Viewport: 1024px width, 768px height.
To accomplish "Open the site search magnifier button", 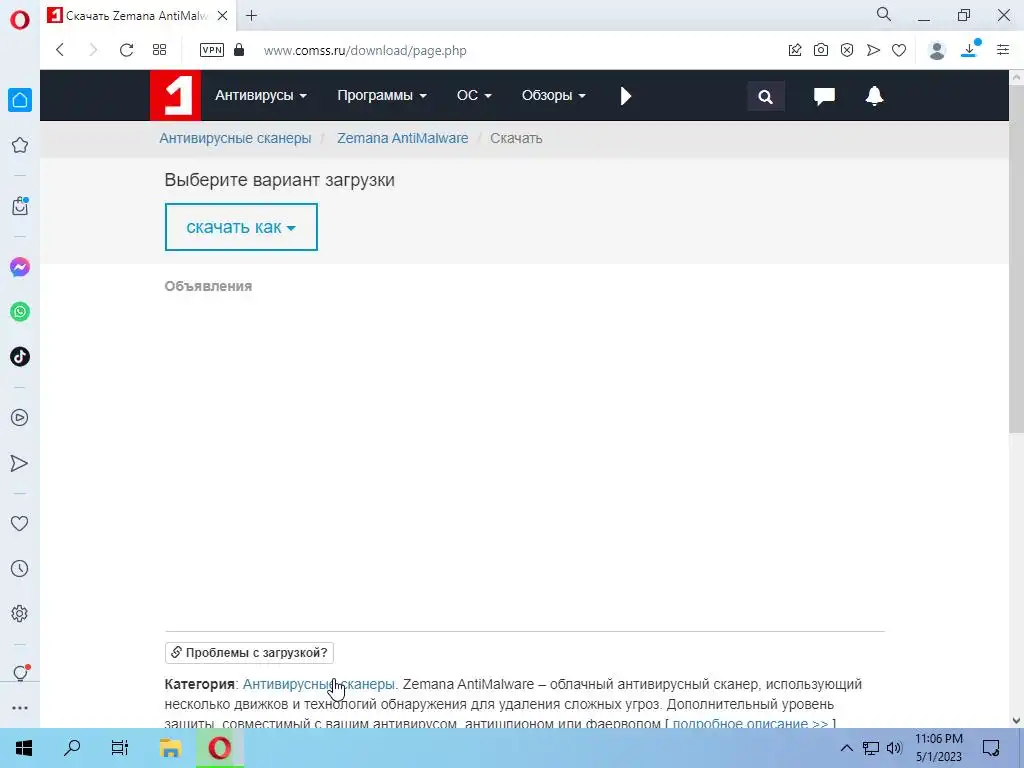I will click(766, 97).
